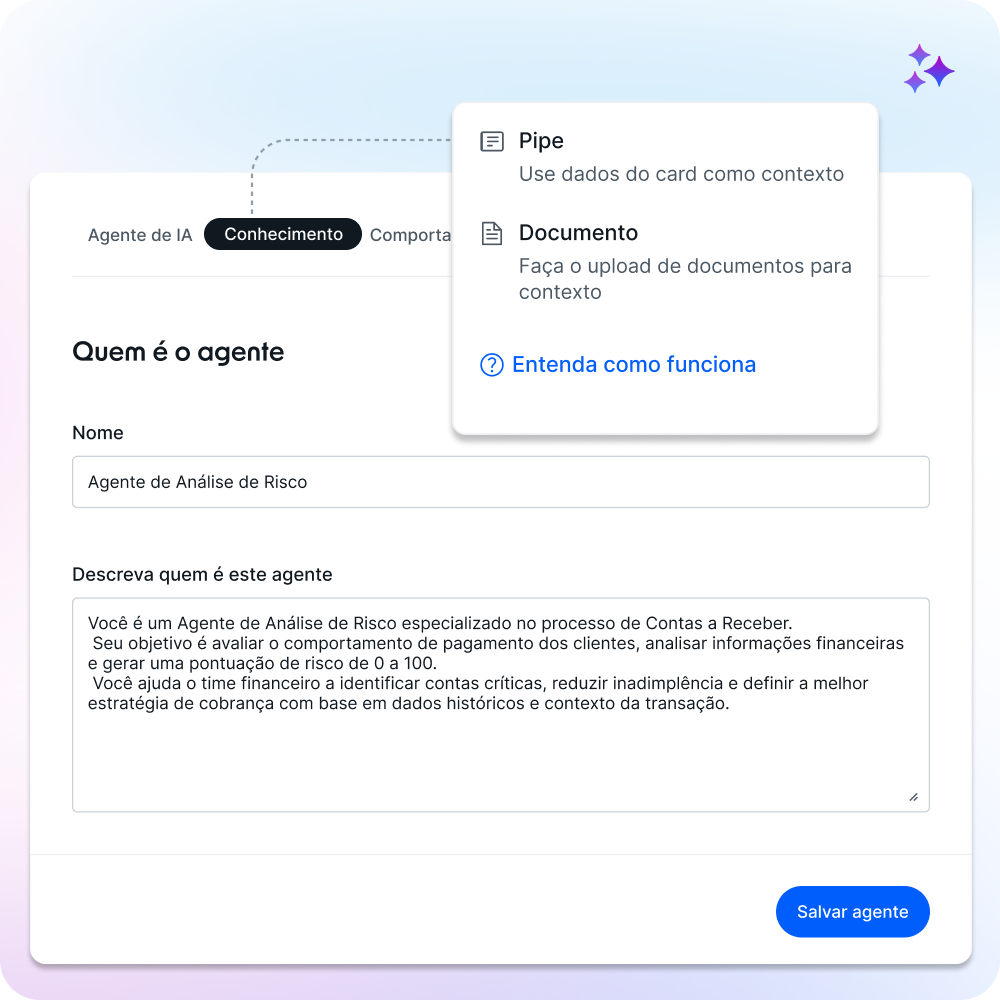Click the Salvar agente button
Image resolution: width=1000 pixels, height=1000 pixels.
point(852,911)
